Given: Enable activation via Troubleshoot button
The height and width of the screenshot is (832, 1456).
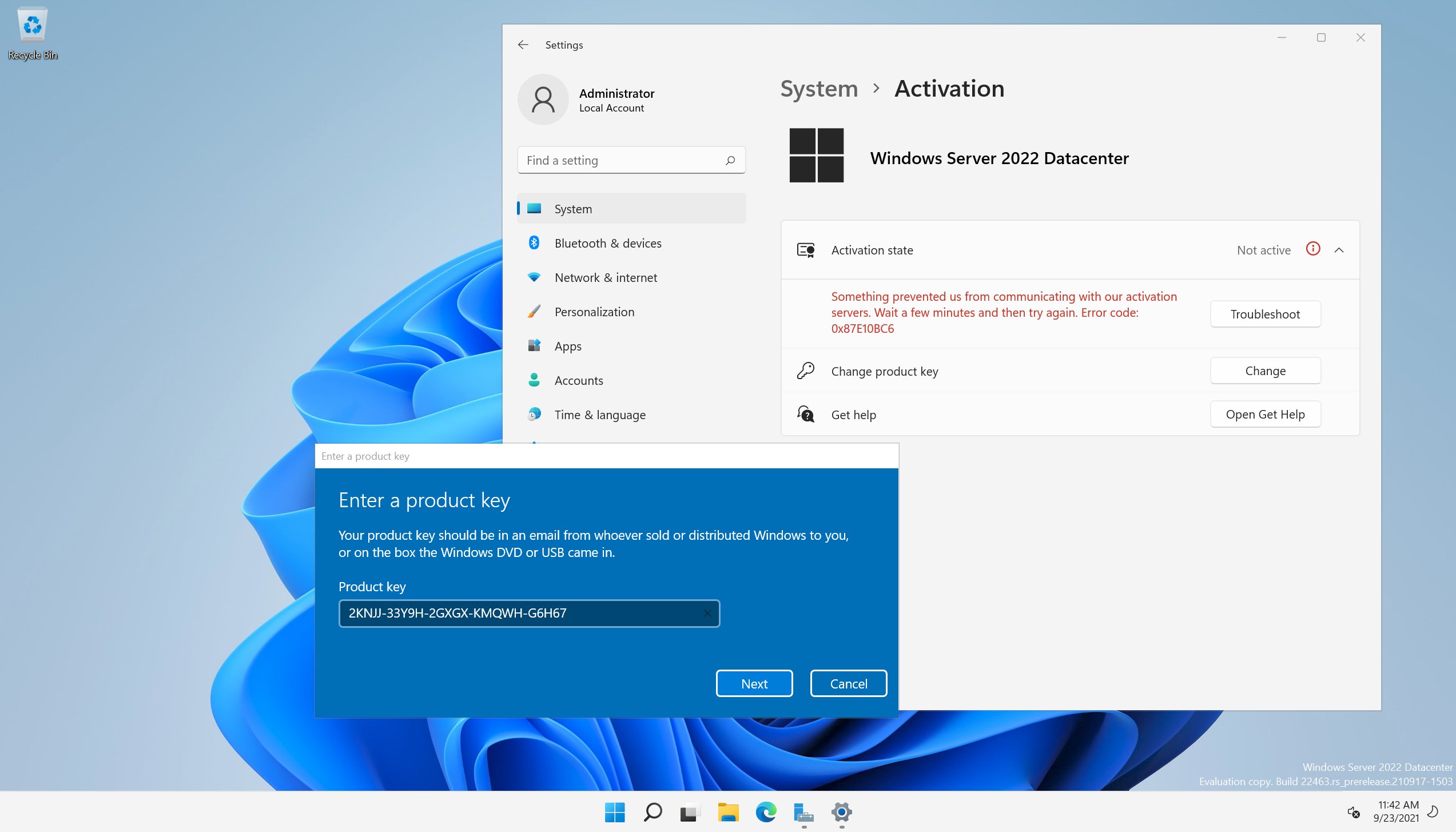Looking at the screenshot, I should 1265,314.
